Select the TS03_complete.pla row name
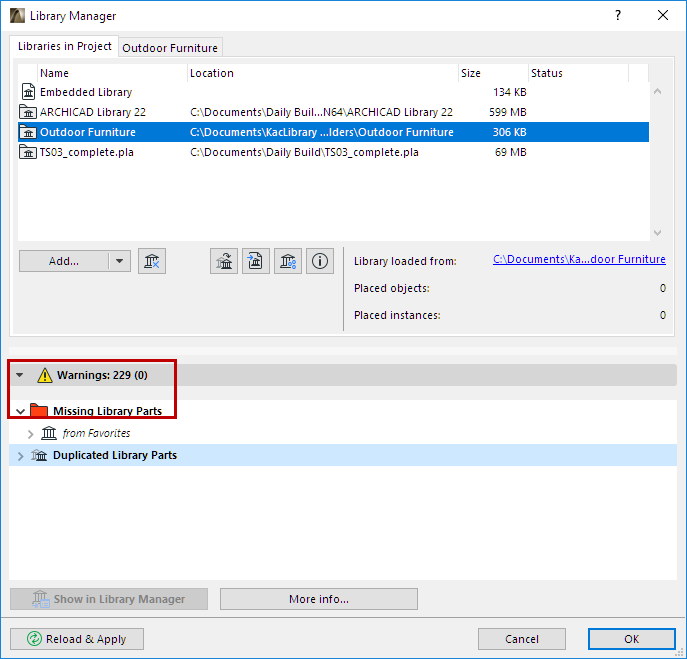 coord(87,152)
